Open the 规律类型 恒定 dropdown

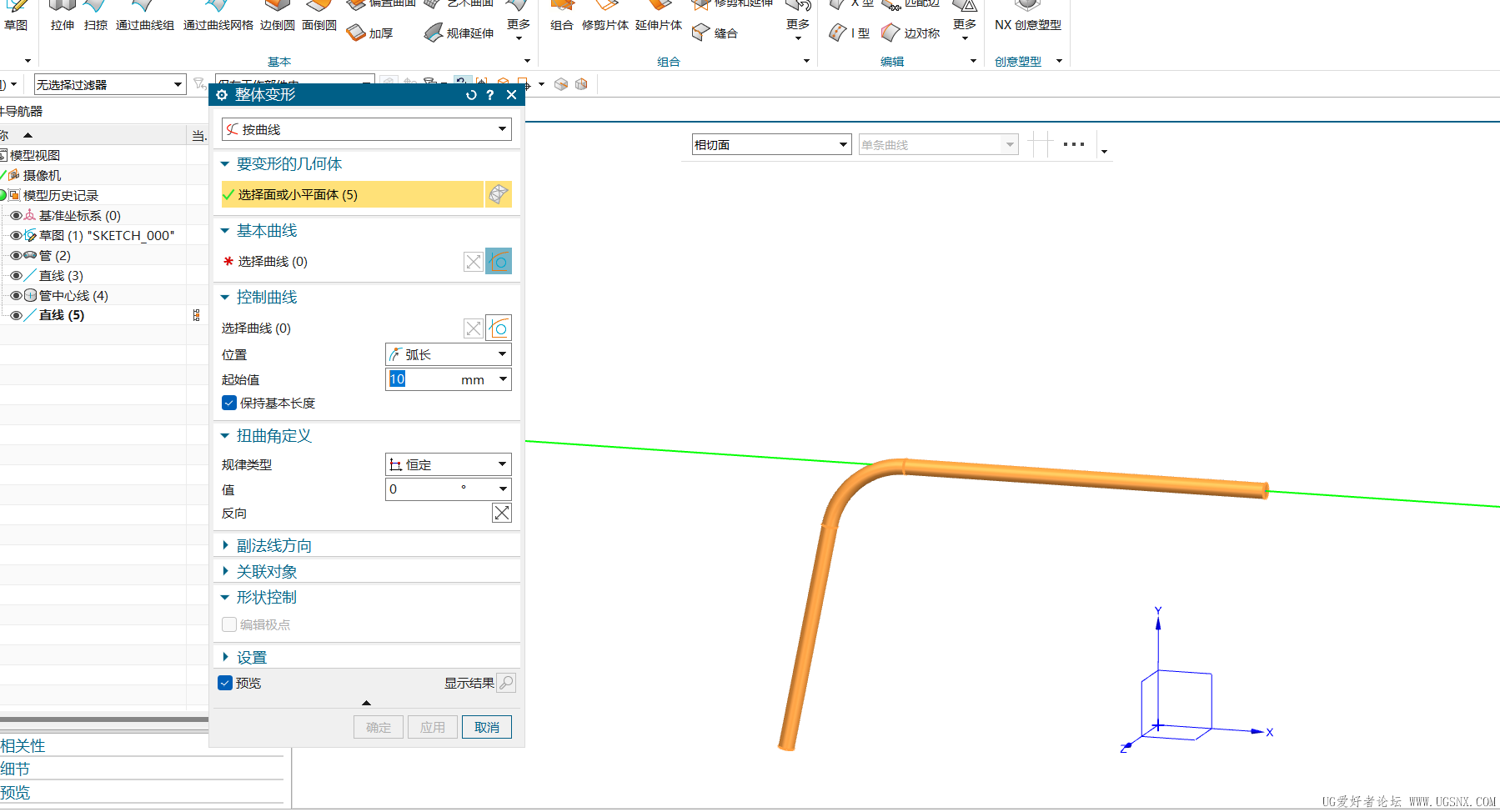448,464
